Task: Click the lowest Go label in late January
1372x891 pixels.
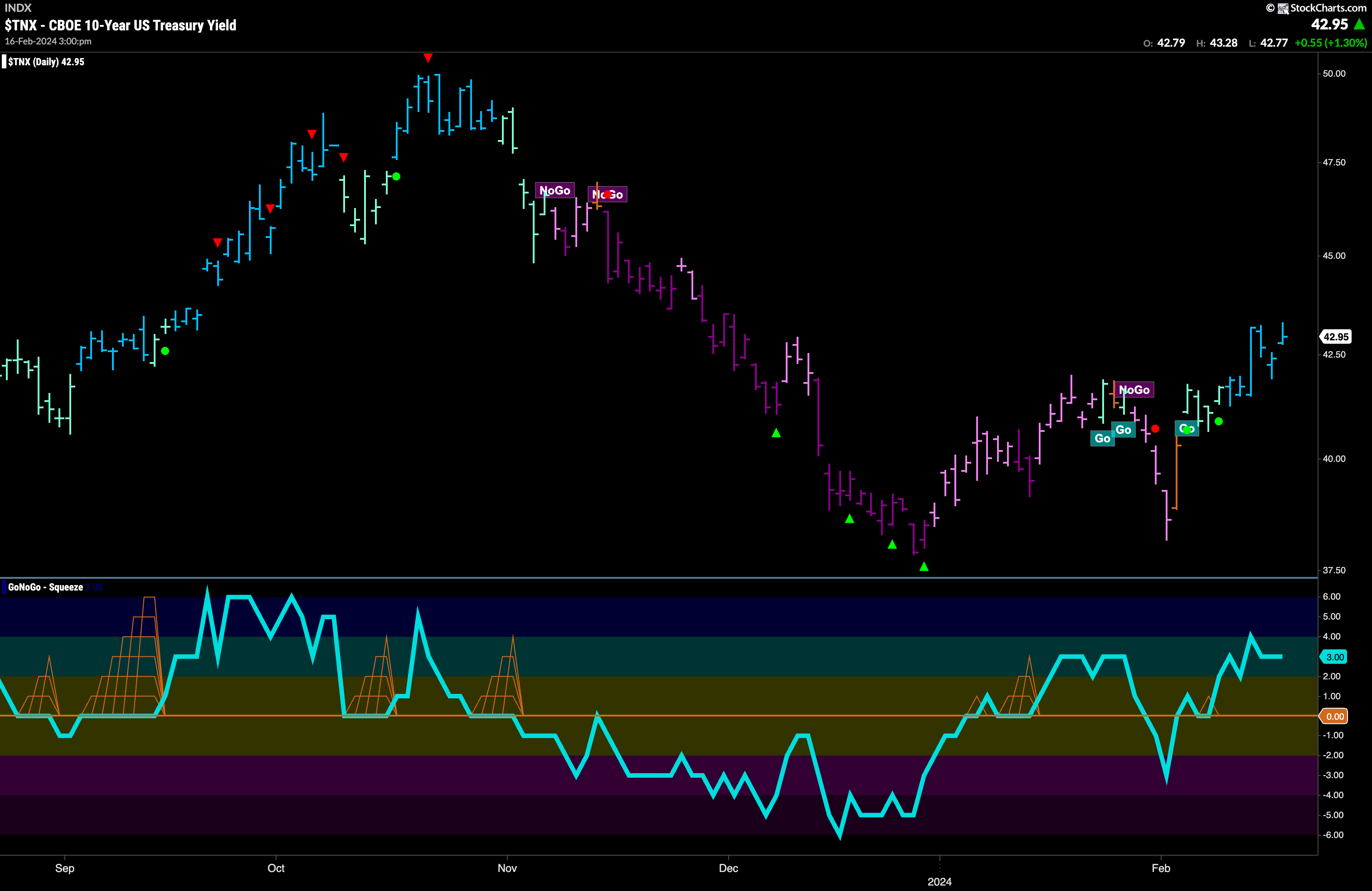Action: 1102,439
